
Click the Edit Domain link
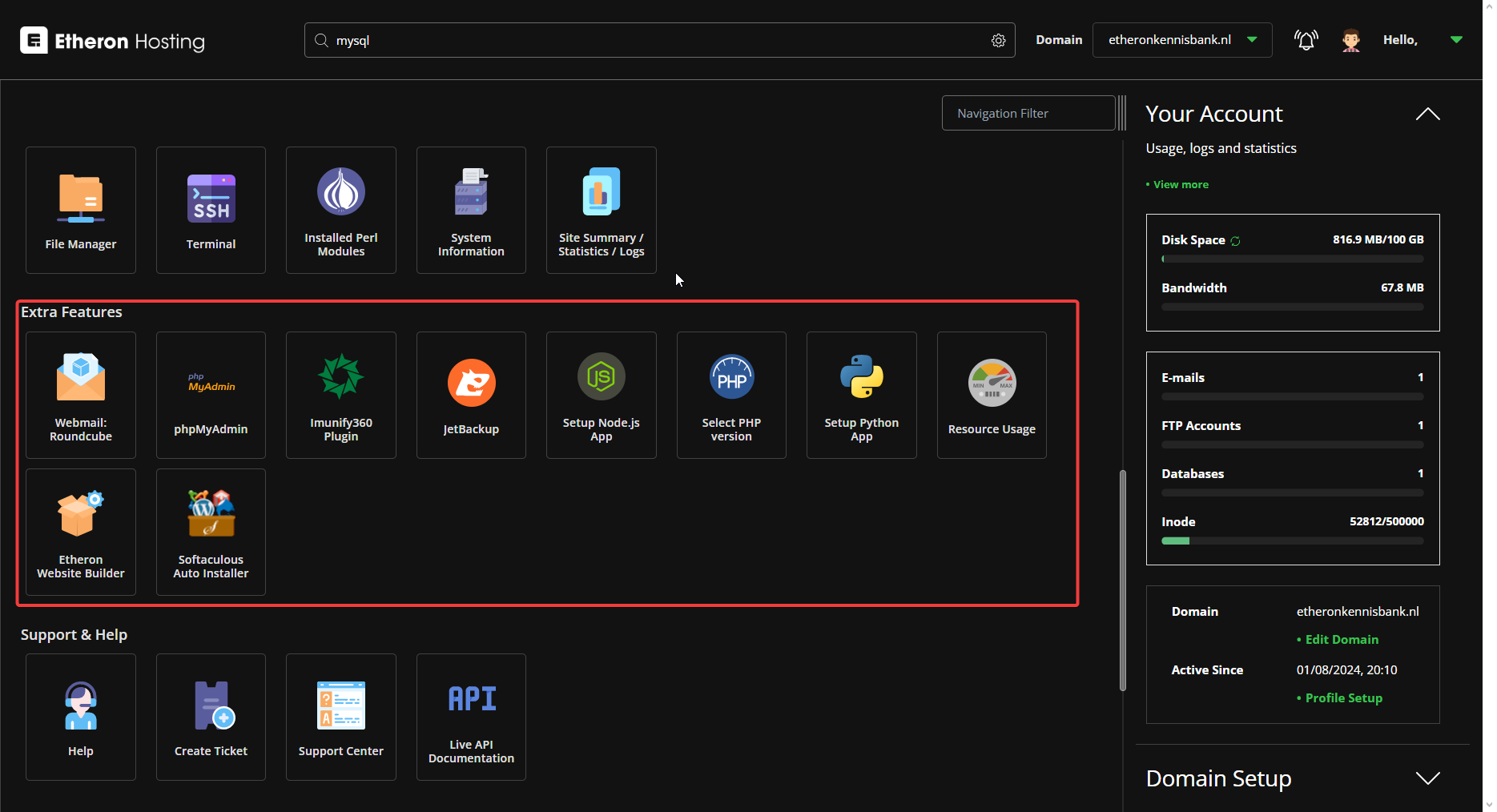point(1342,640)
